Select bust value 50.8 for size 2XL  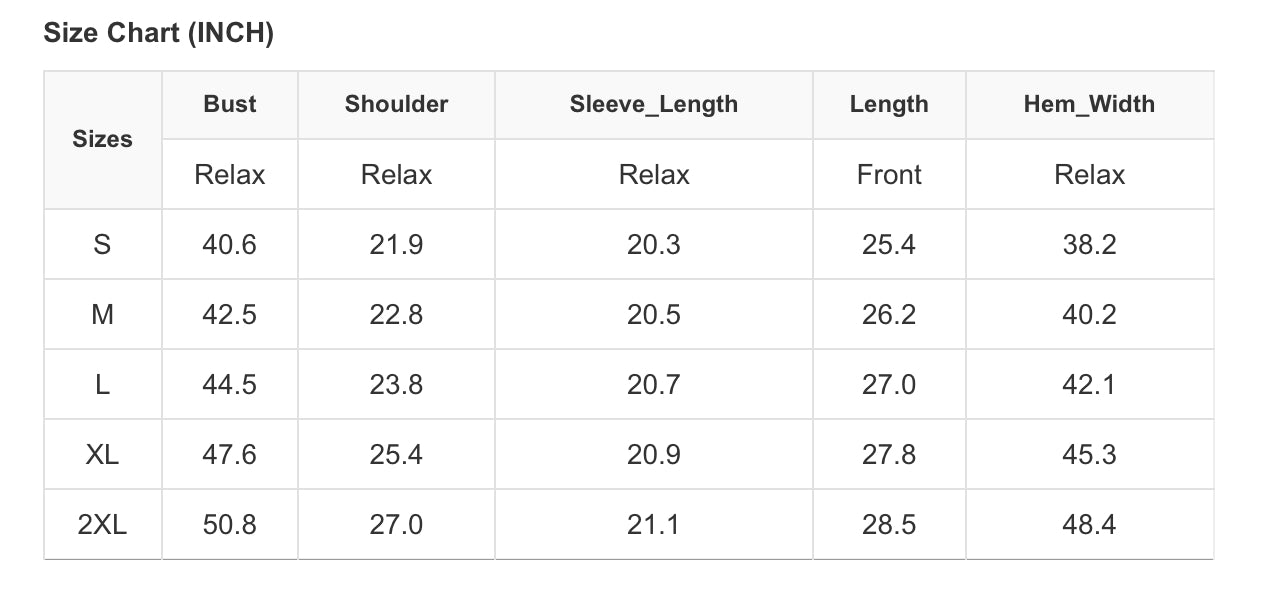tap(230, 525)
